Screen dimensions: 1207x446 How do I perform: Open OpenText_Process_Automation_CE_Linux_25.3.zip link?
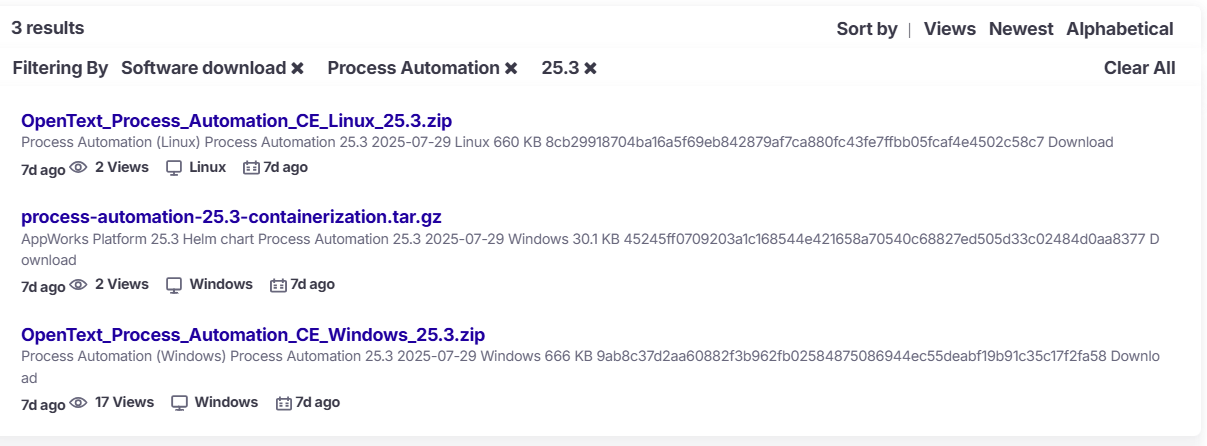click(x=236, y=120)
